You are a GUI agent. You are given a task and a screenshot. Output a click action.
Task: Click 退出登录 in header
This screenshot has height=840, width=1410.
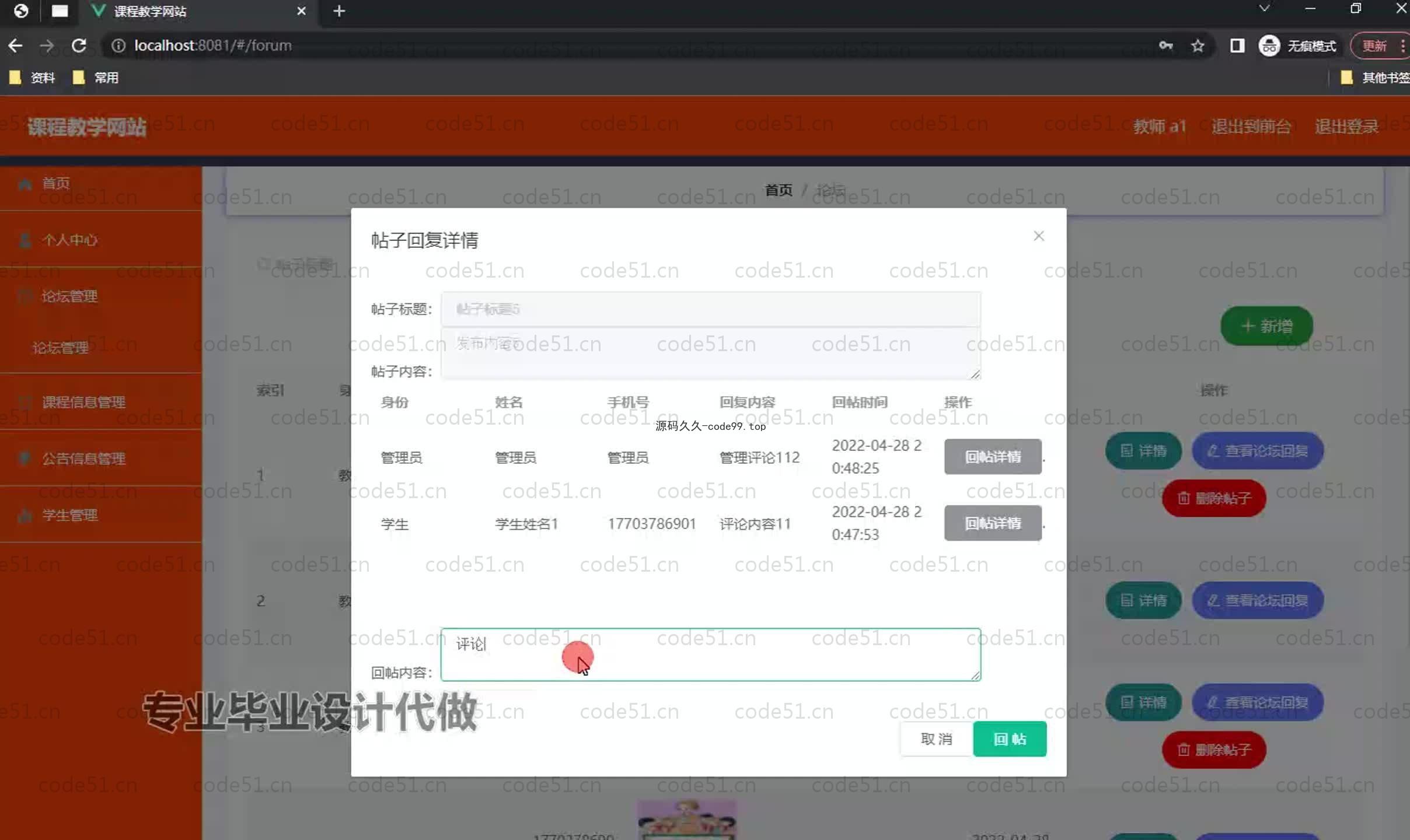click(x=1346, y=126)
